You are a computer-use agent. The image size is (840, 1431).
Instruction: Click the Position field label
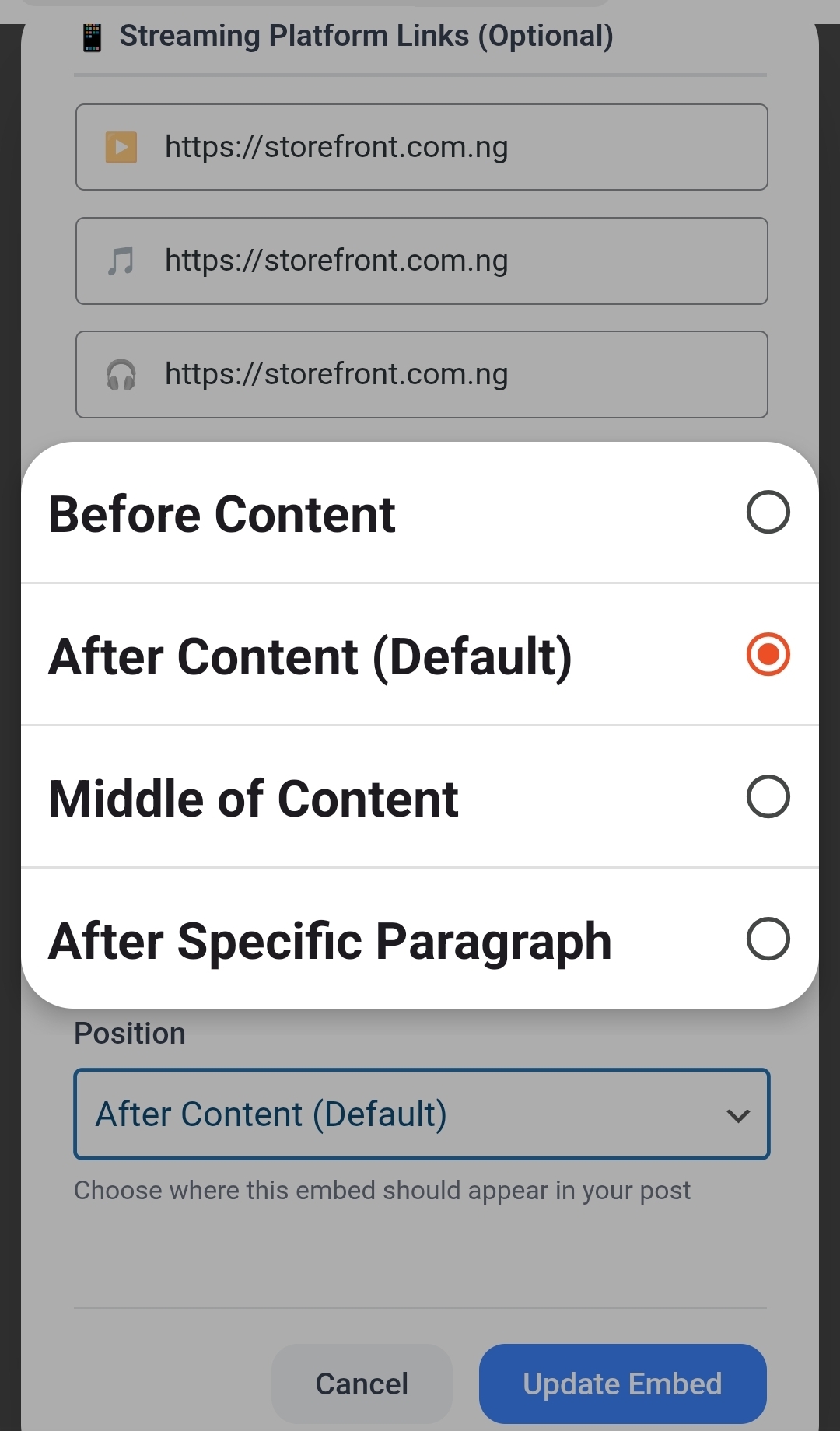(x=129, y=1033)
